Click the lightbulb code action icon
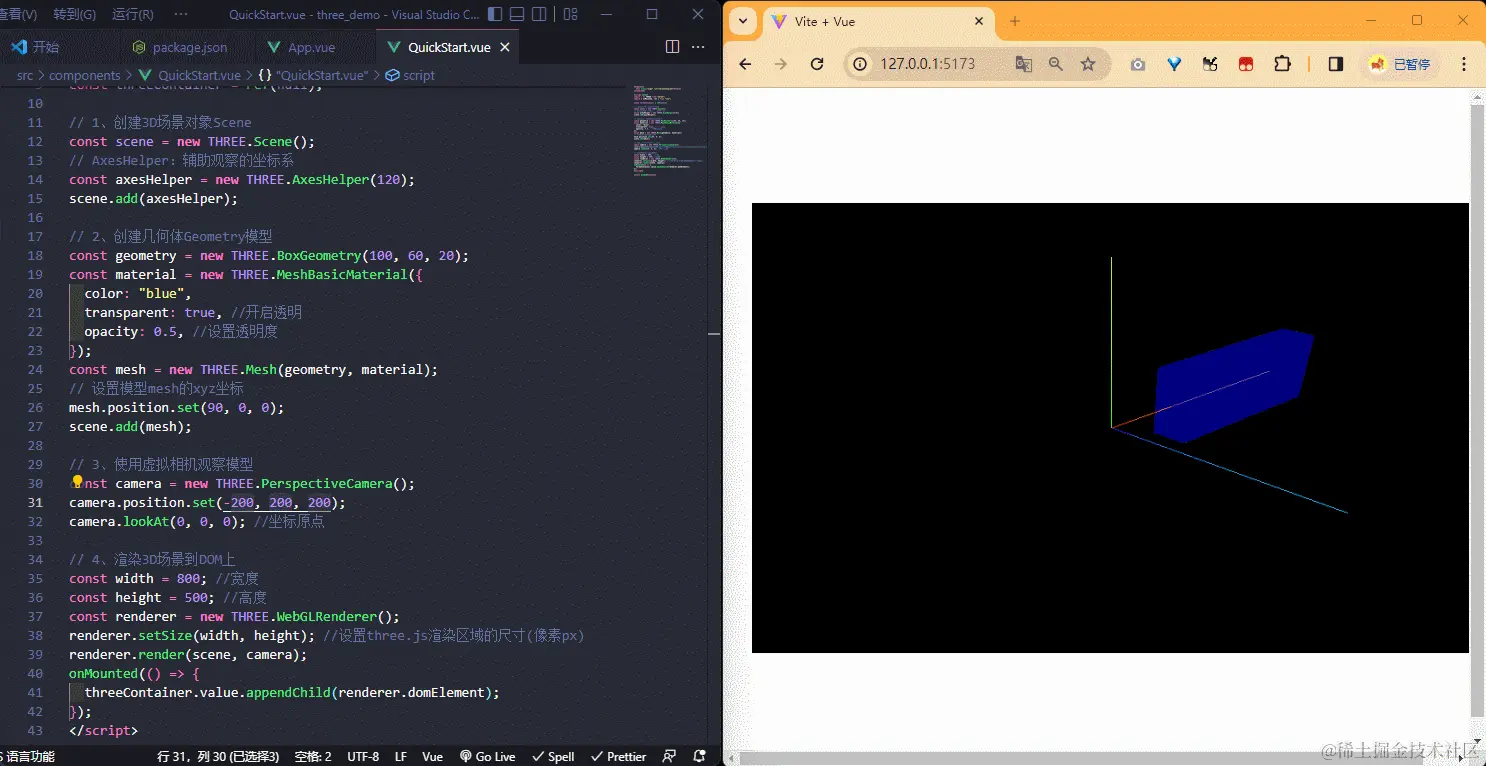The image size is (1486, 766). coord(77,483)
